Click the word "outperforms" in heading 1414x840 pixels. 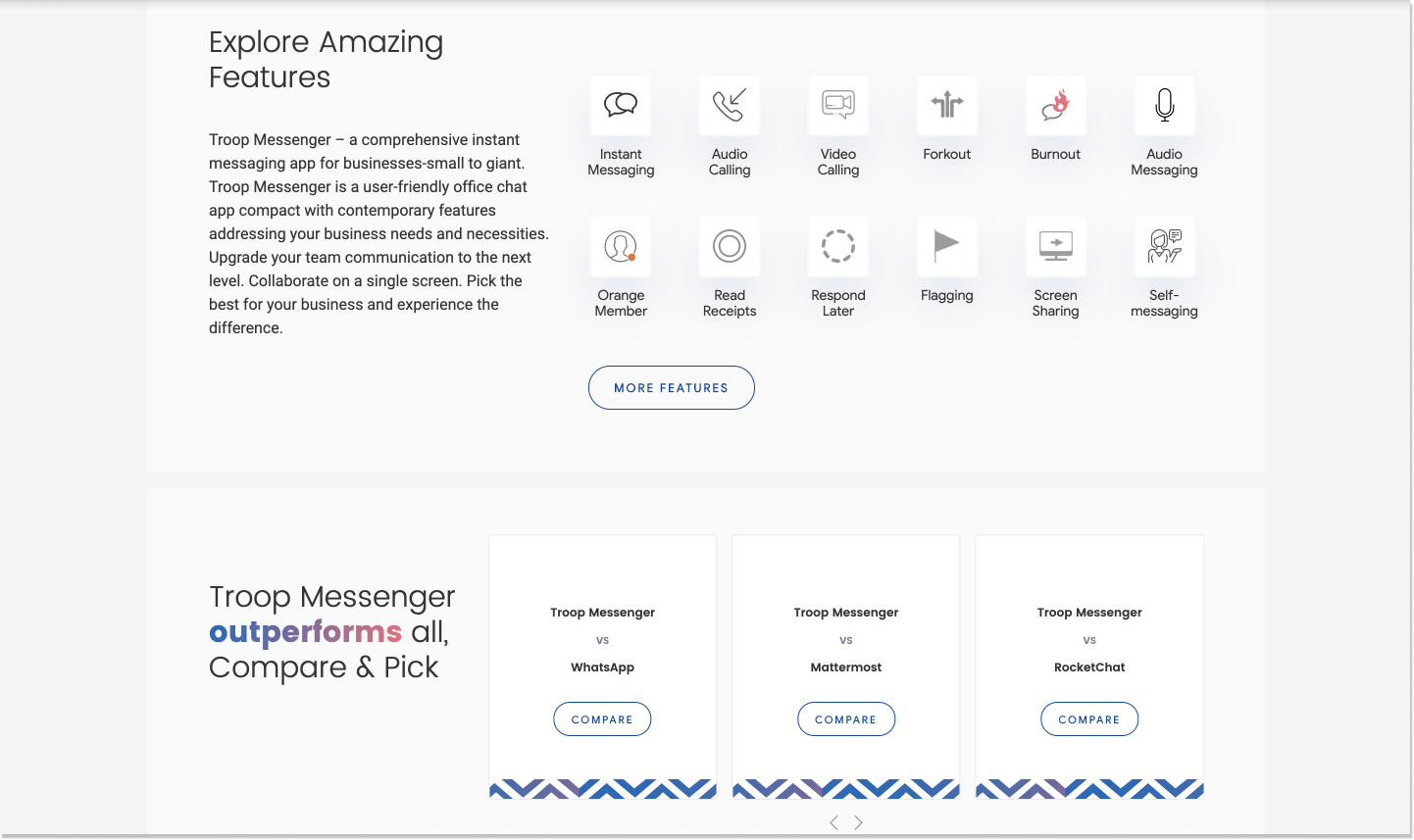305,631
